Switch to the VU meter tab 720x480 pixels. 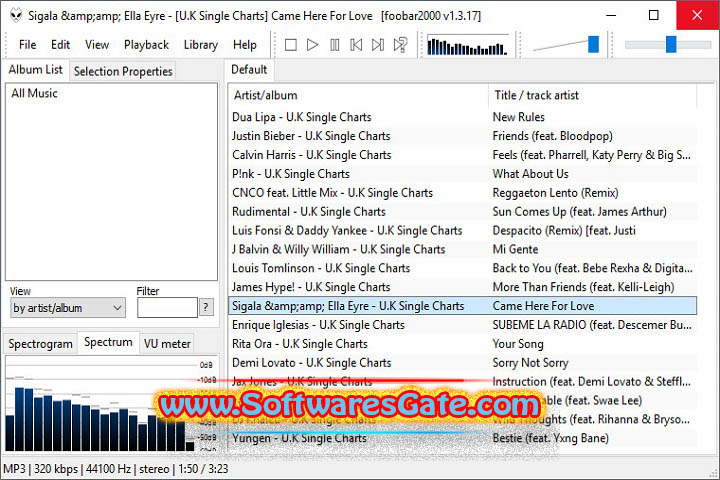[167, 344]
